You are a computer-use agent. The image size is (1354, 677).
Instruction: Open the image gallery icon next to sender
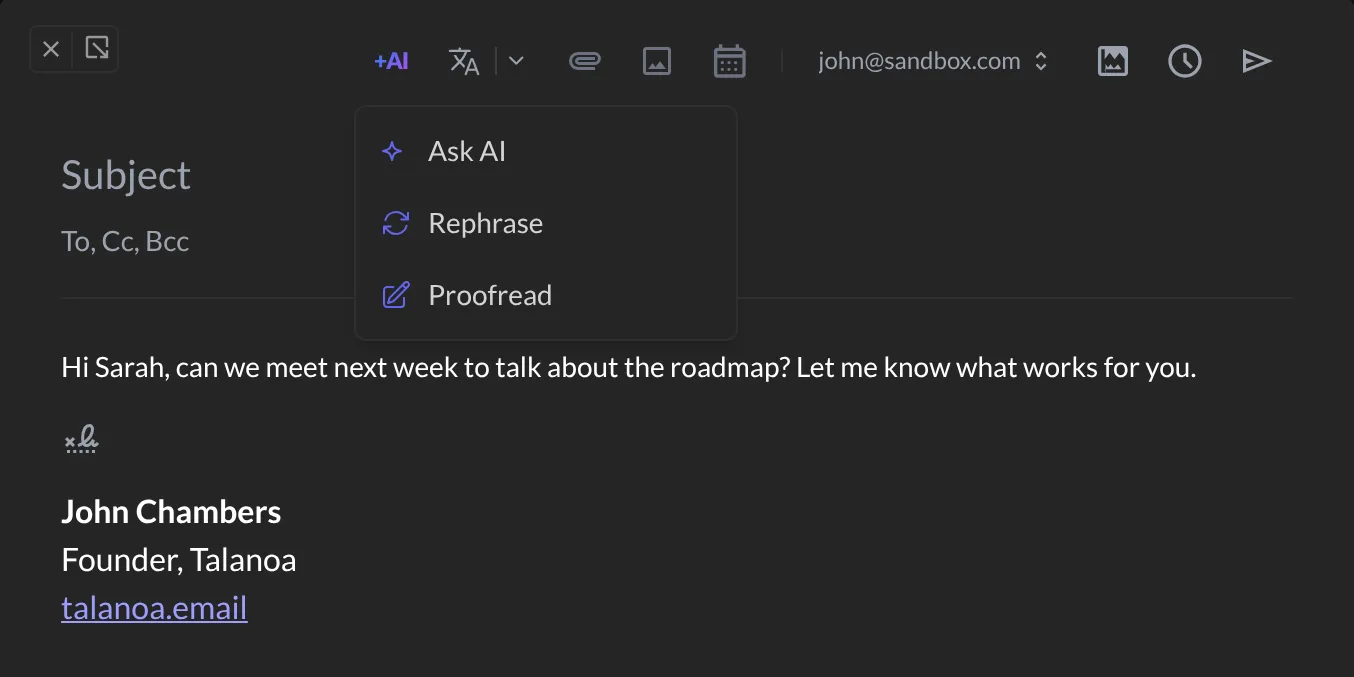click(x=1113, y=61)
